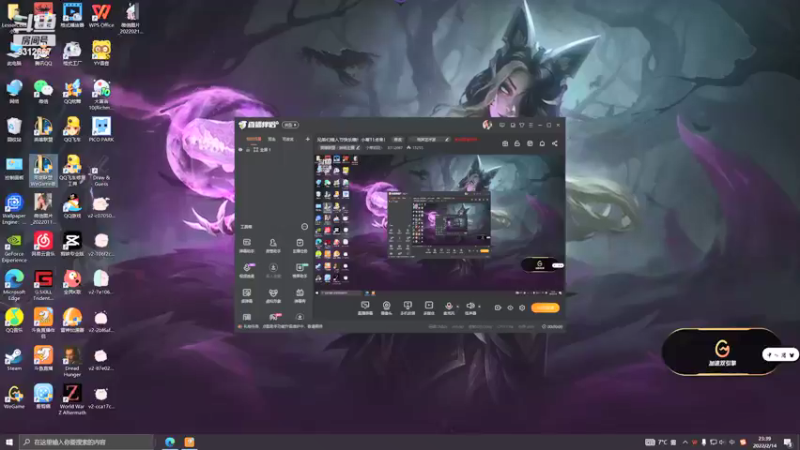Click the user avatar in the app title bar
The image size is (800, 450).
pos(487,124)
